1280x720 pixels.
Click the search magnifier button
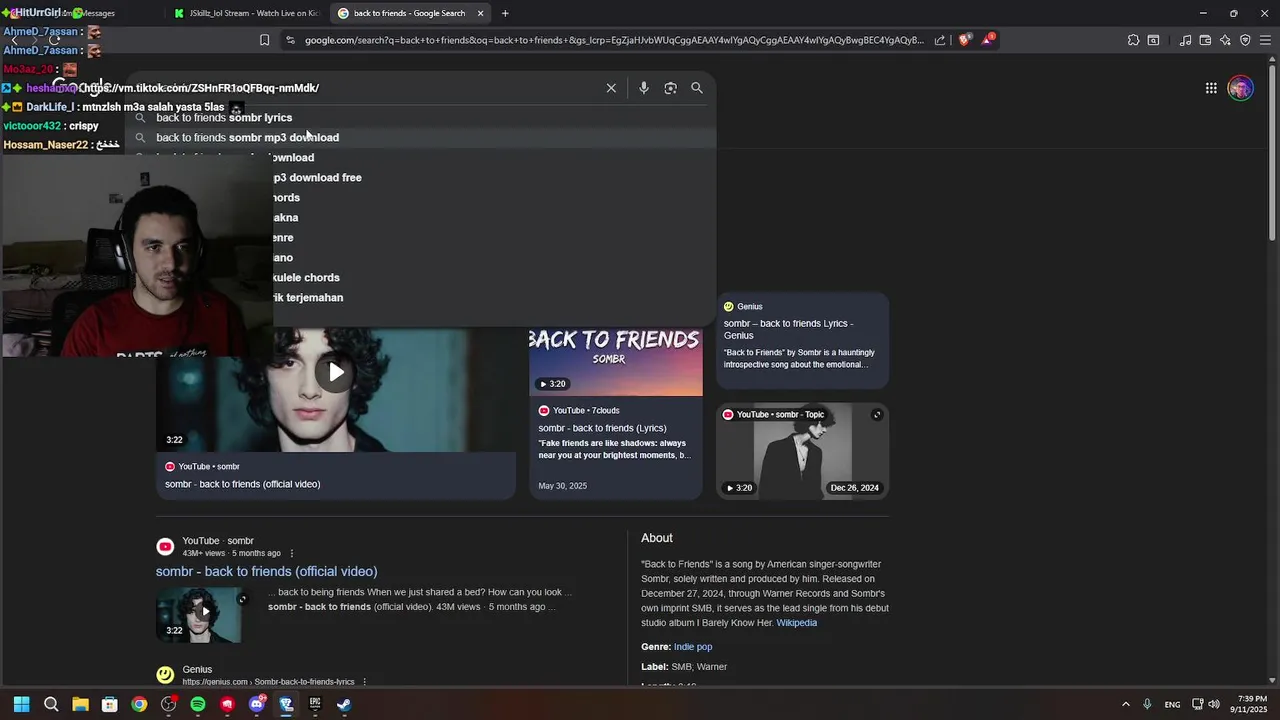point(697,88)
